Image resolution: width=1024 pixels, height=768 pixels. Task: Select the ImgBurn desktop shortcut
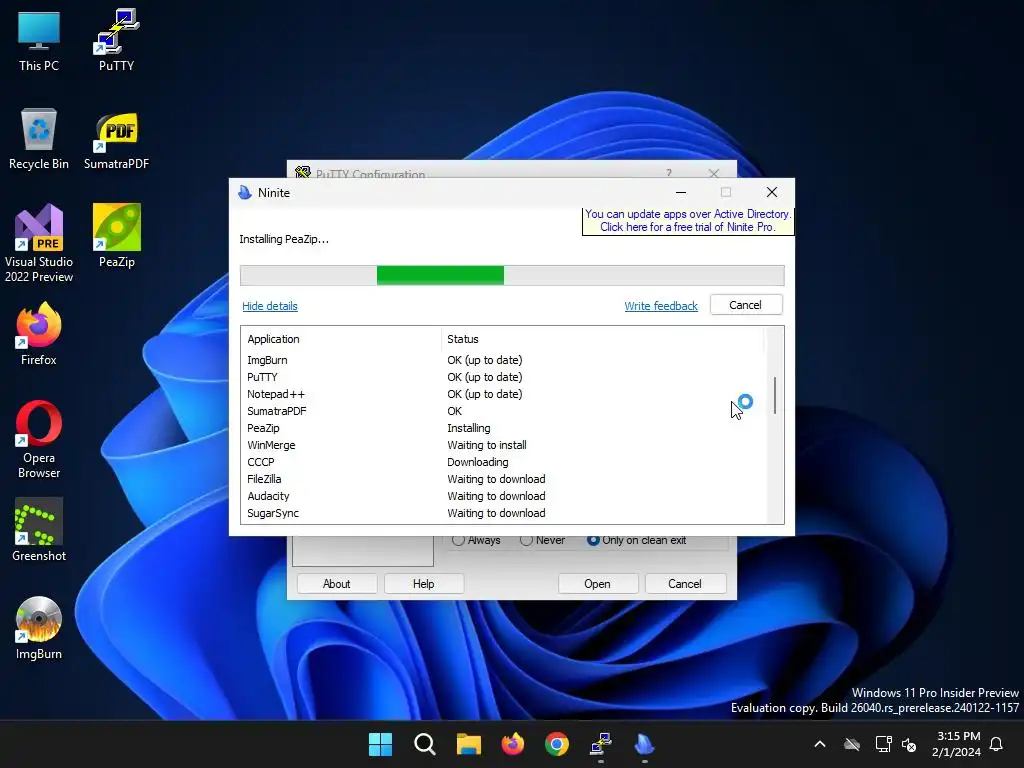(x=39, y=628)
